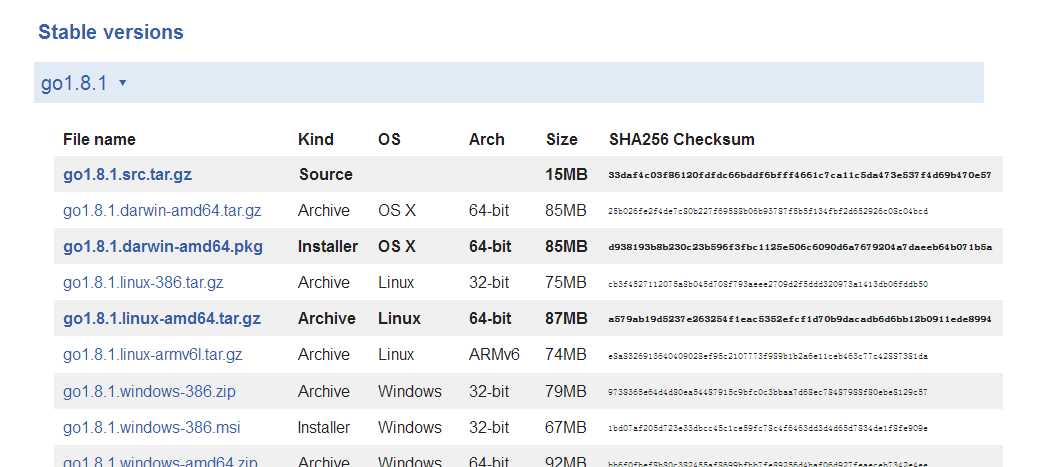1060x467 pixels.
Task: Open the go1.8.1.darwin-amd64.tar.gz link
Action: click(161, 211)
